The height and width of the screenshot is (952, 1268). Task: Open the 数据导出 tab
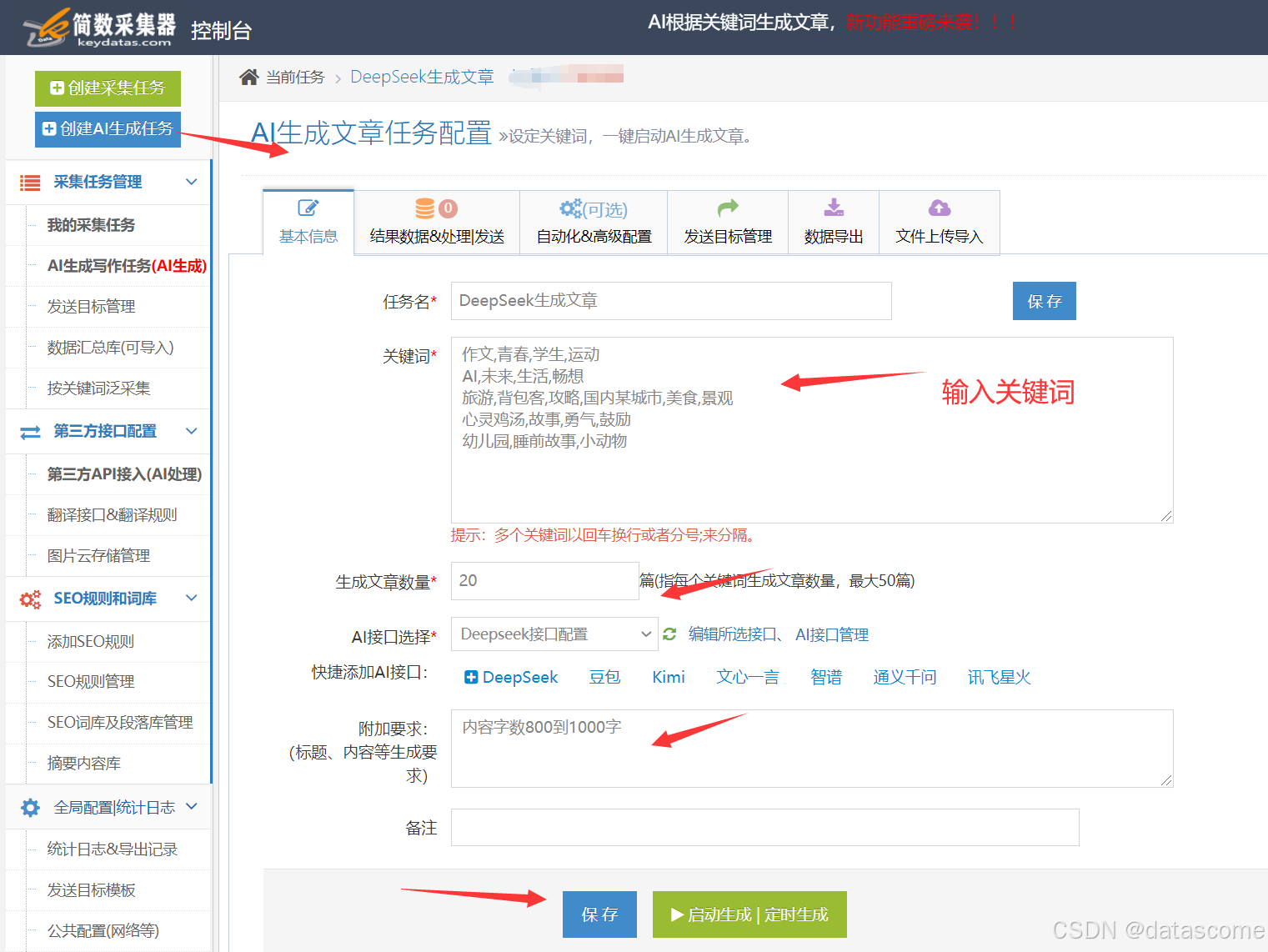pos(834,222)
